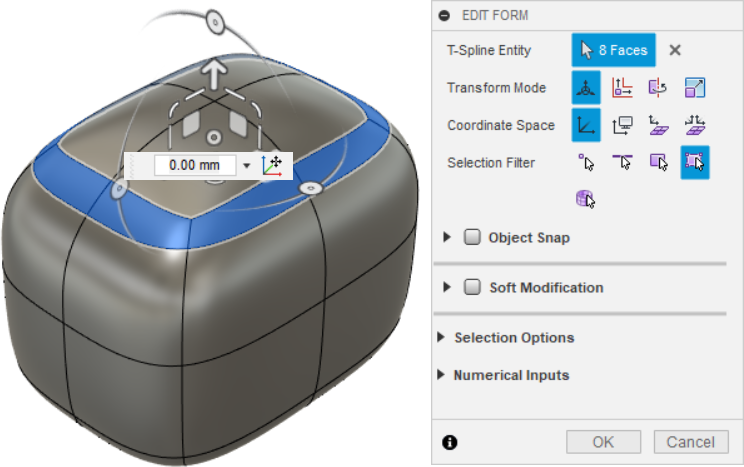Screen dimensions: 744x467
Task: Choose World Space coordinate icon
Action: tap(586, 125)
